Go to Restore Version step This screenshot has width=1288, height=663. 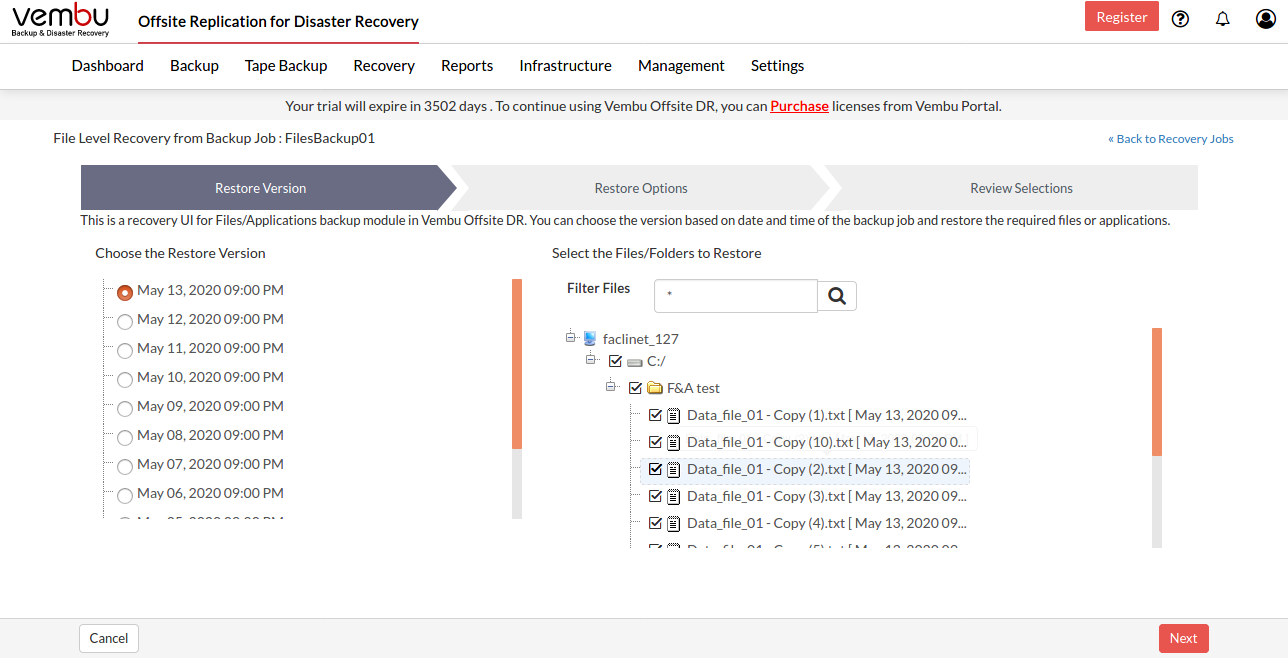[x=261, y=188]
